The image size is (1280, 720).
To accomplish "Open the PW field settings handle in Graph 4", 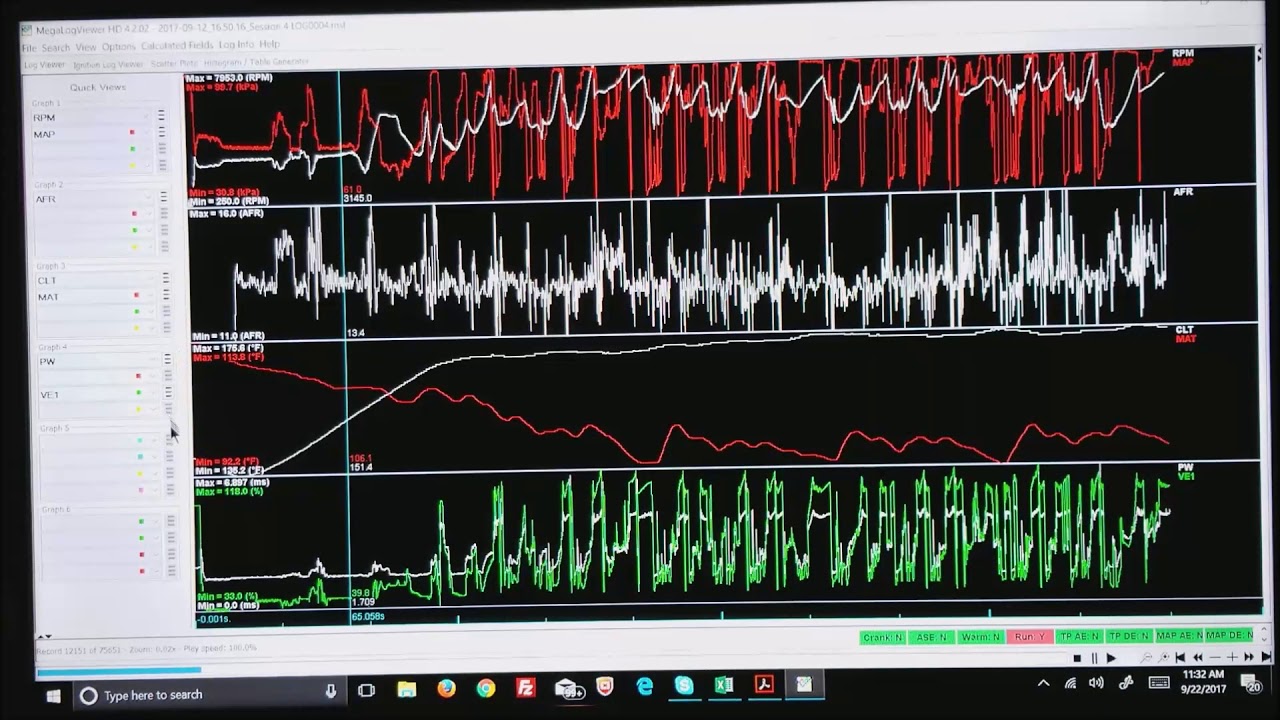I will coord(167,361).
